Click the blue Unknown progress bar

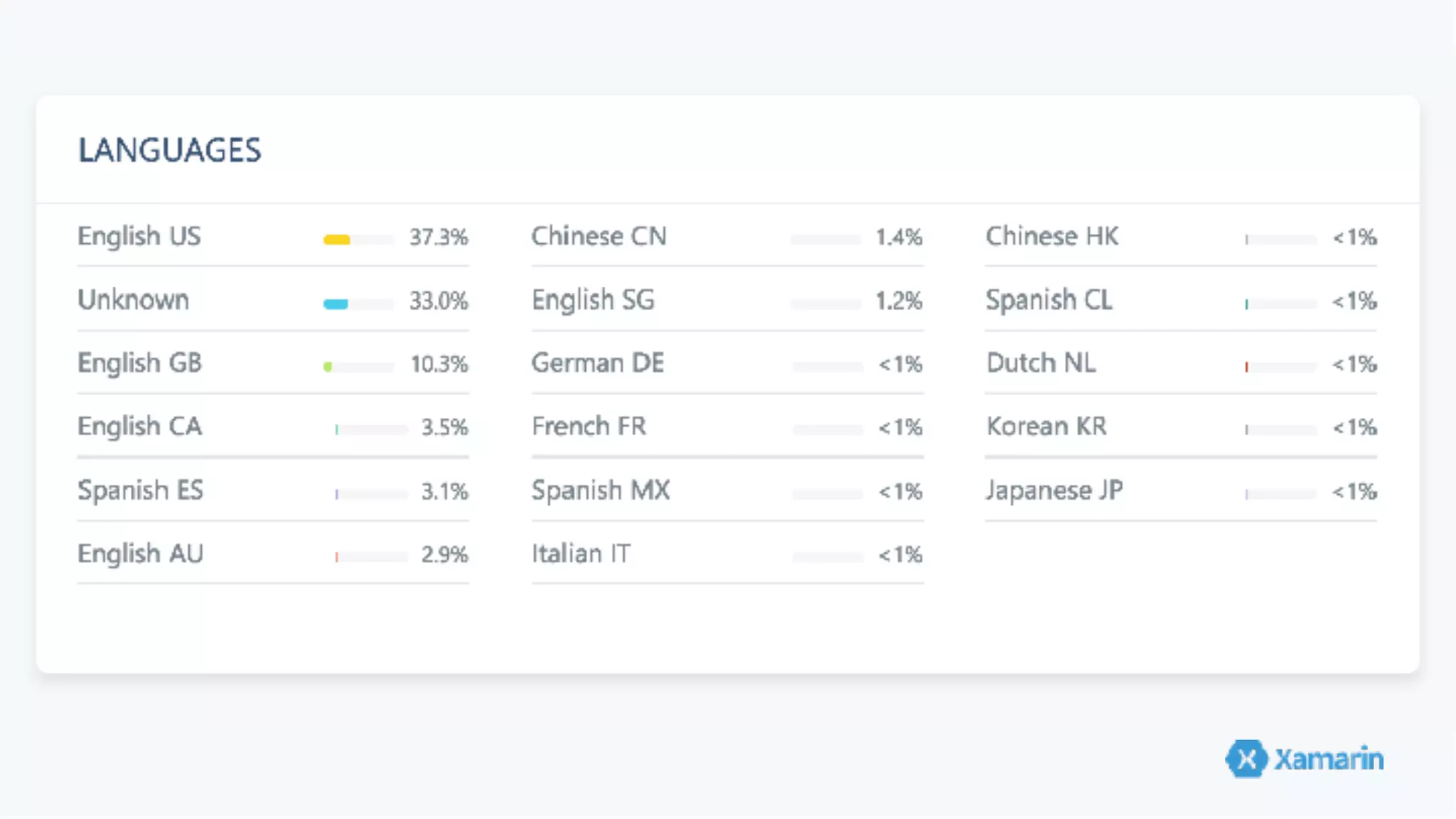[336, 304]
